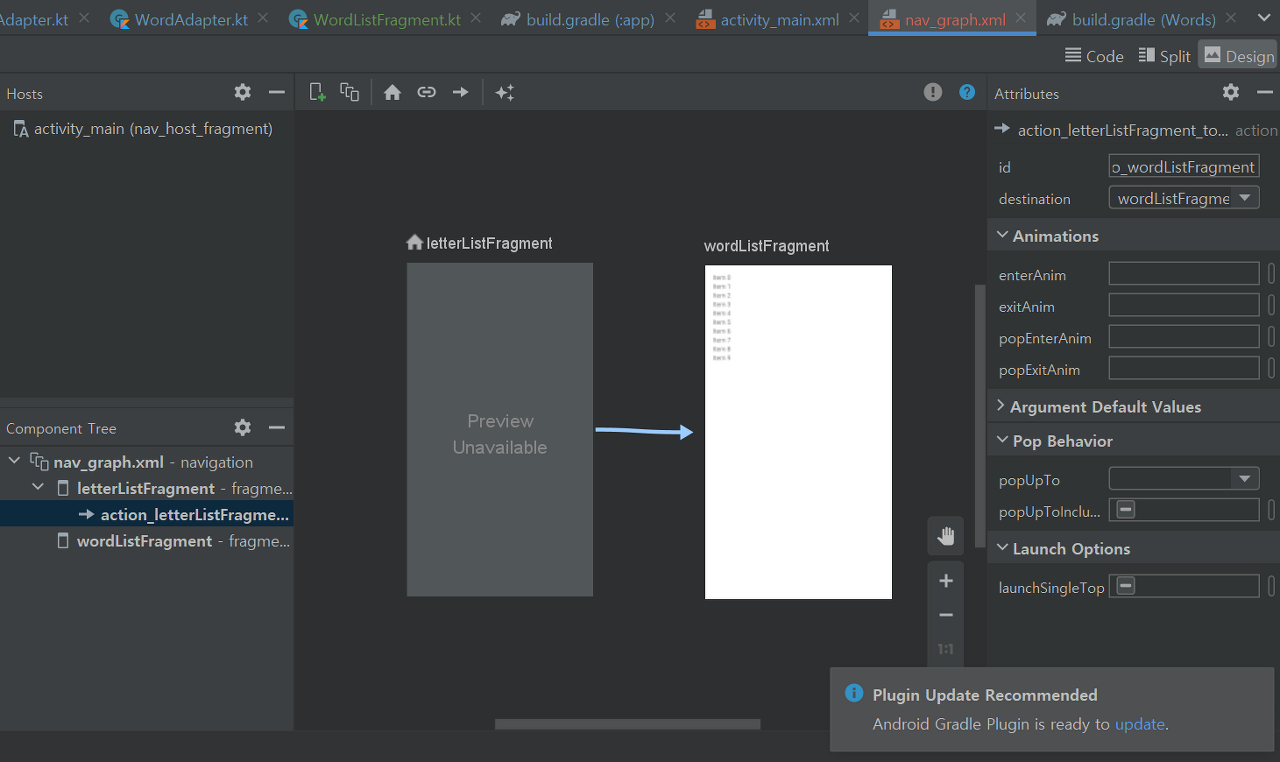The width and height of the screenshot is (1280, 762).
Task: Select wordListFragment preview on canvas
Action: (x=798, y=432)
